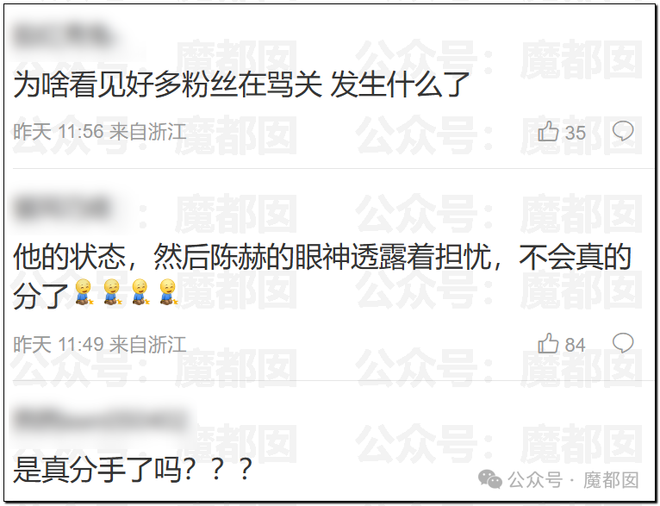Open reply bubble on 11:56 comment
The image size is (660, 506).
(x=623, y=131)
